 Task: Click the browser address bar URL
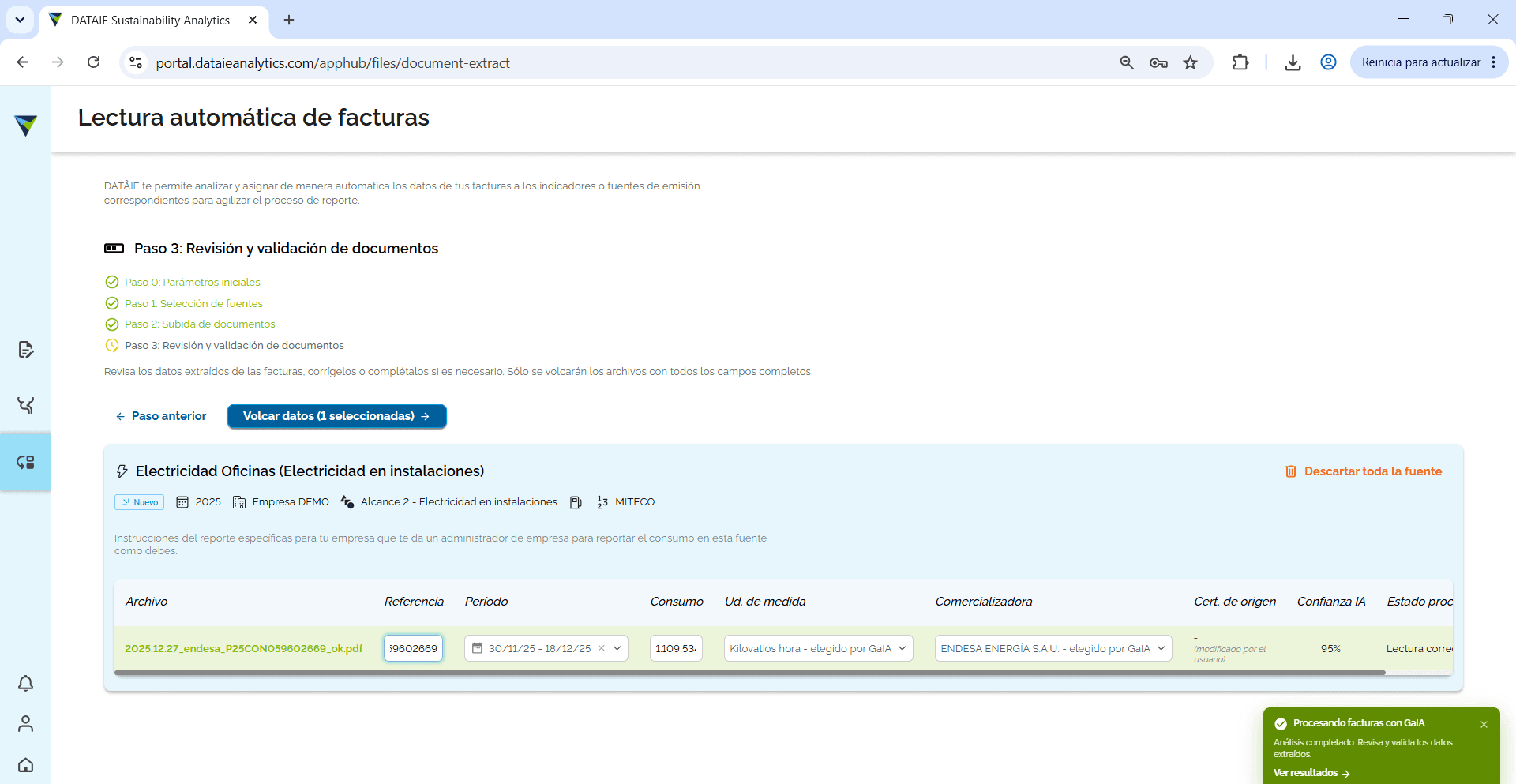click(332, 62)
